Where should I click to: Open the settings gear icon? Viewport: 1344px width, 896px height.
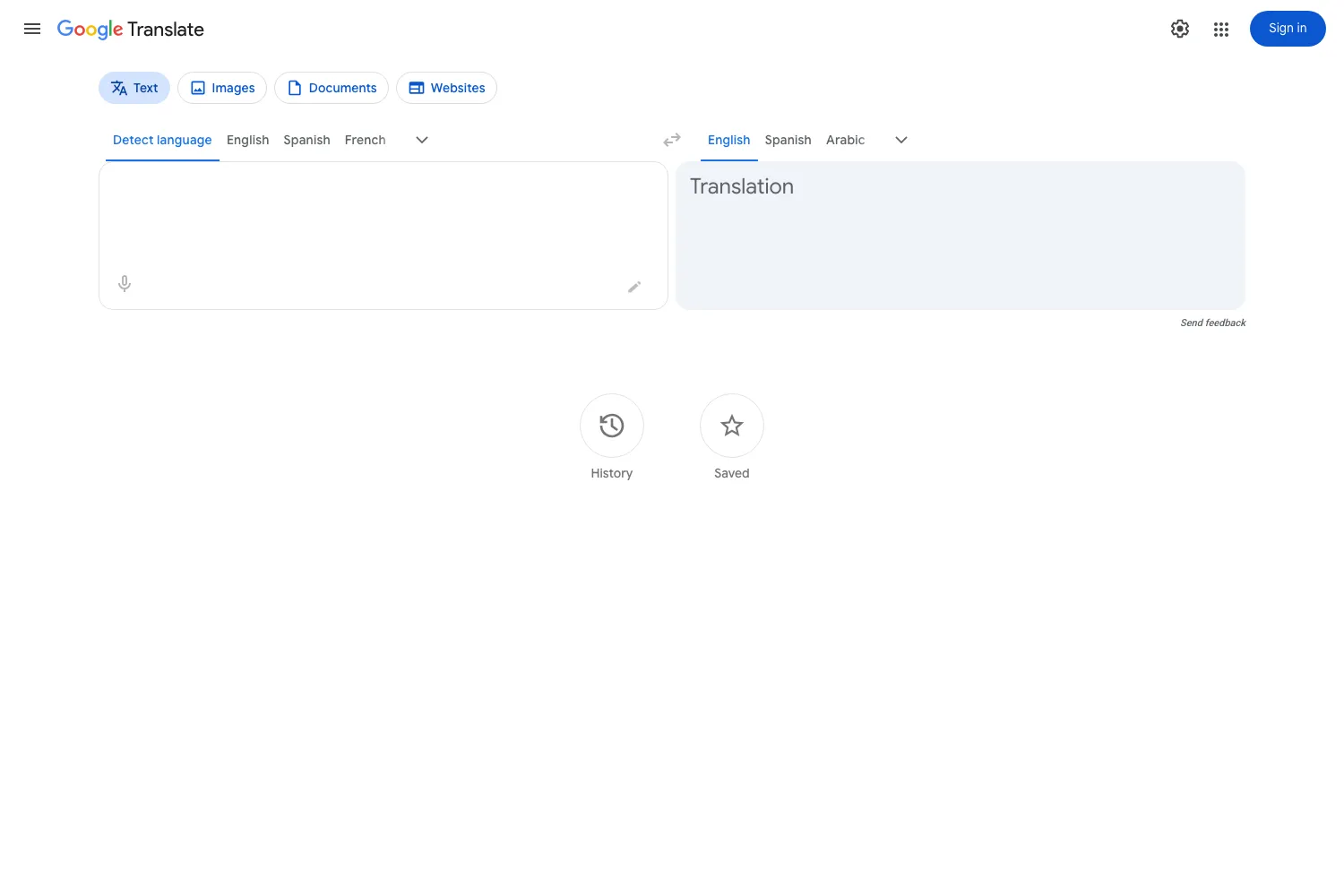[x=1180, y=29]
